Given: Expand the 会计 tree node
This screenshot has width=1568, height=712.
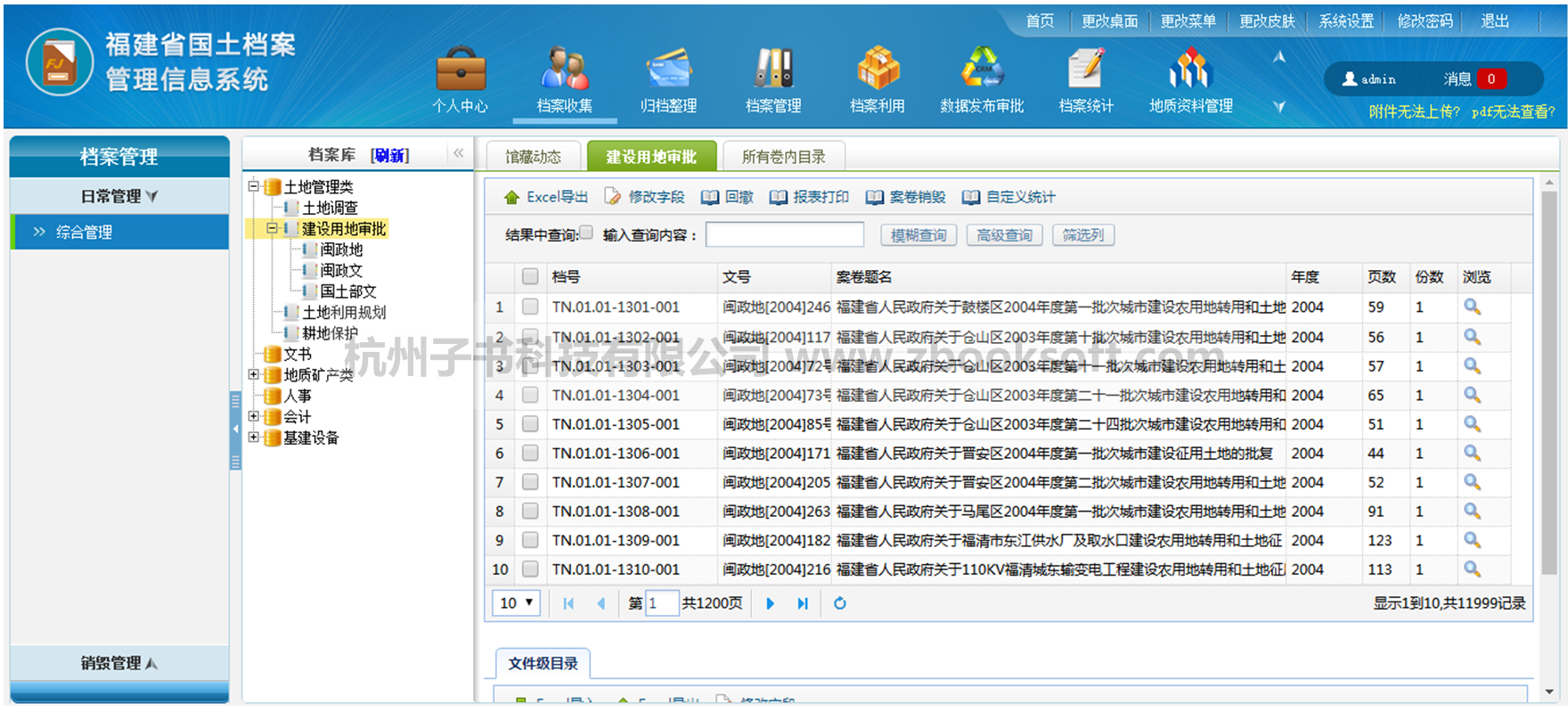Looking at the screenshot, I should tap(253, 416).
